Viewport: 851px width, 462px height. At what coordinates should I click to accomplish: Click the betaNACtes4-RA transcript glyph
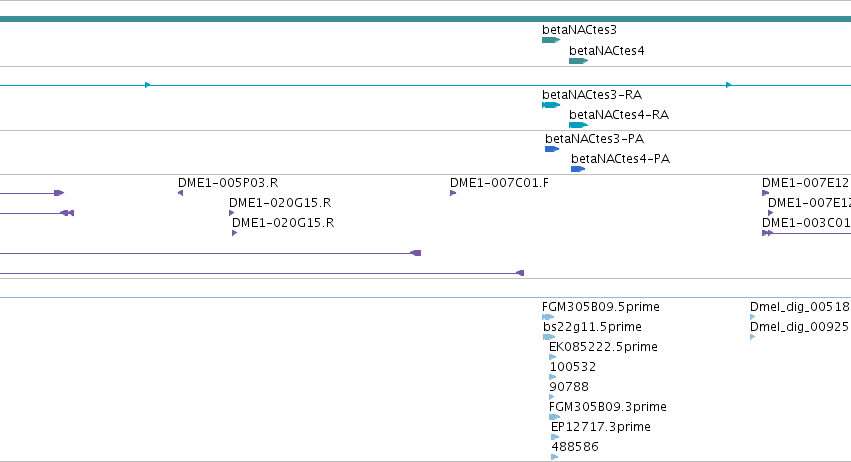(x=579, y=125)
